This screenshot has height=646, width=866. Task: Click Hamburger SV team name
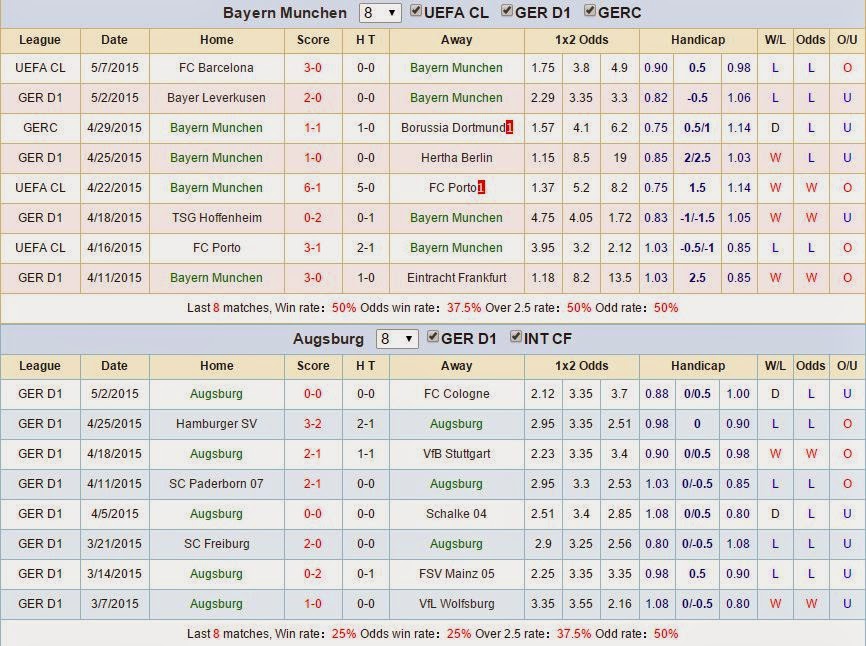[216, 424]
